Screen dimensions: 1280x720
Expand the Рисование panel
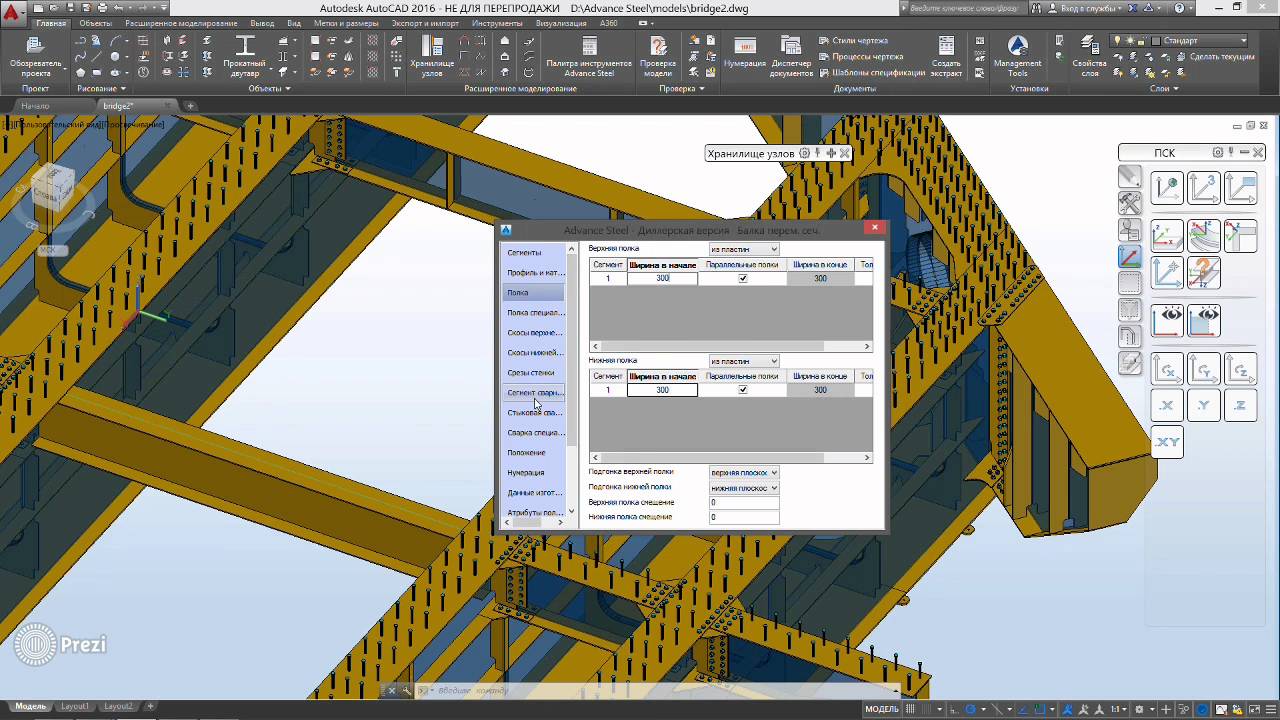(102, 88)
